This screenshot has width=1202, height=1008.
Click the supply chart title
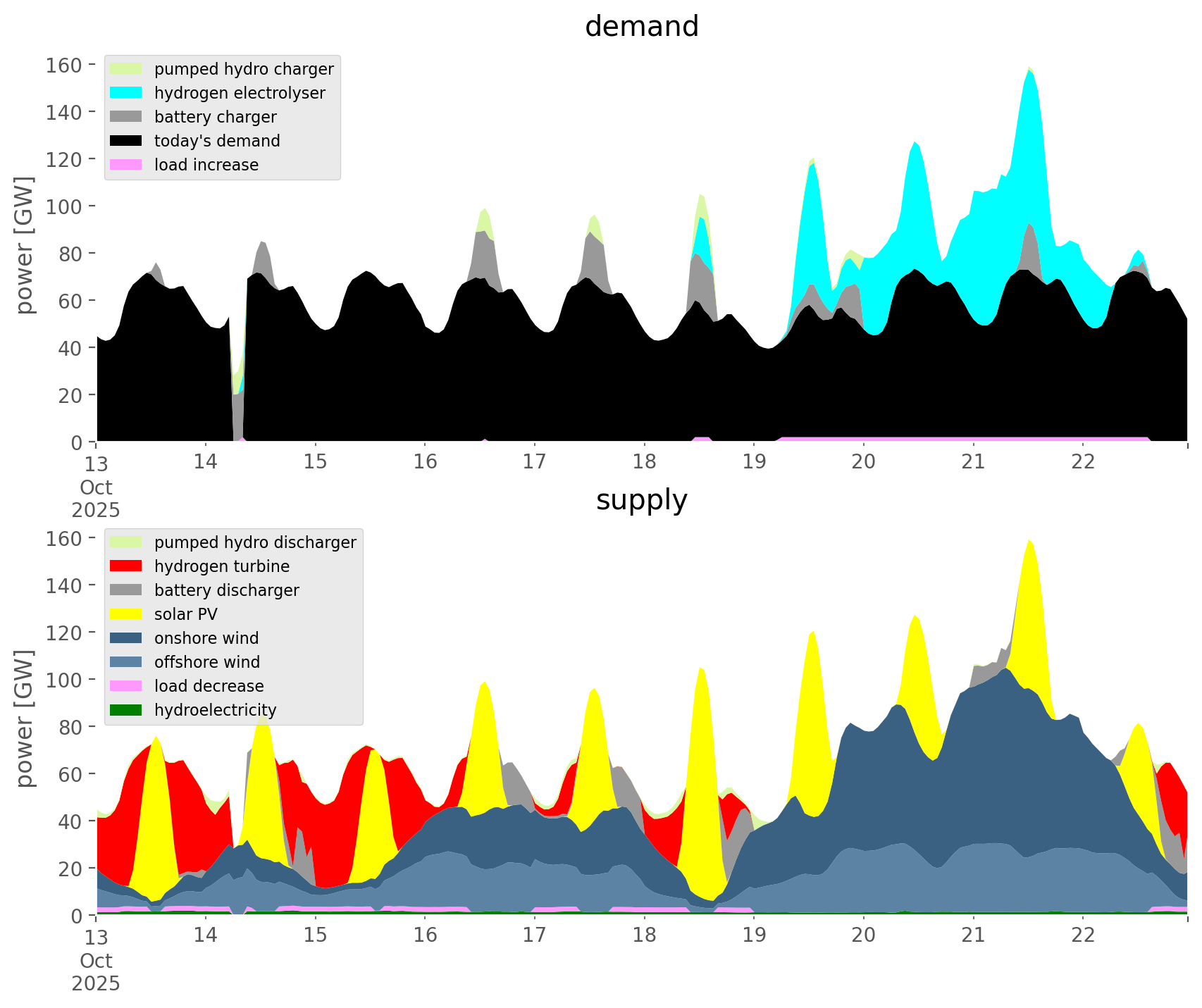[641, 500]
